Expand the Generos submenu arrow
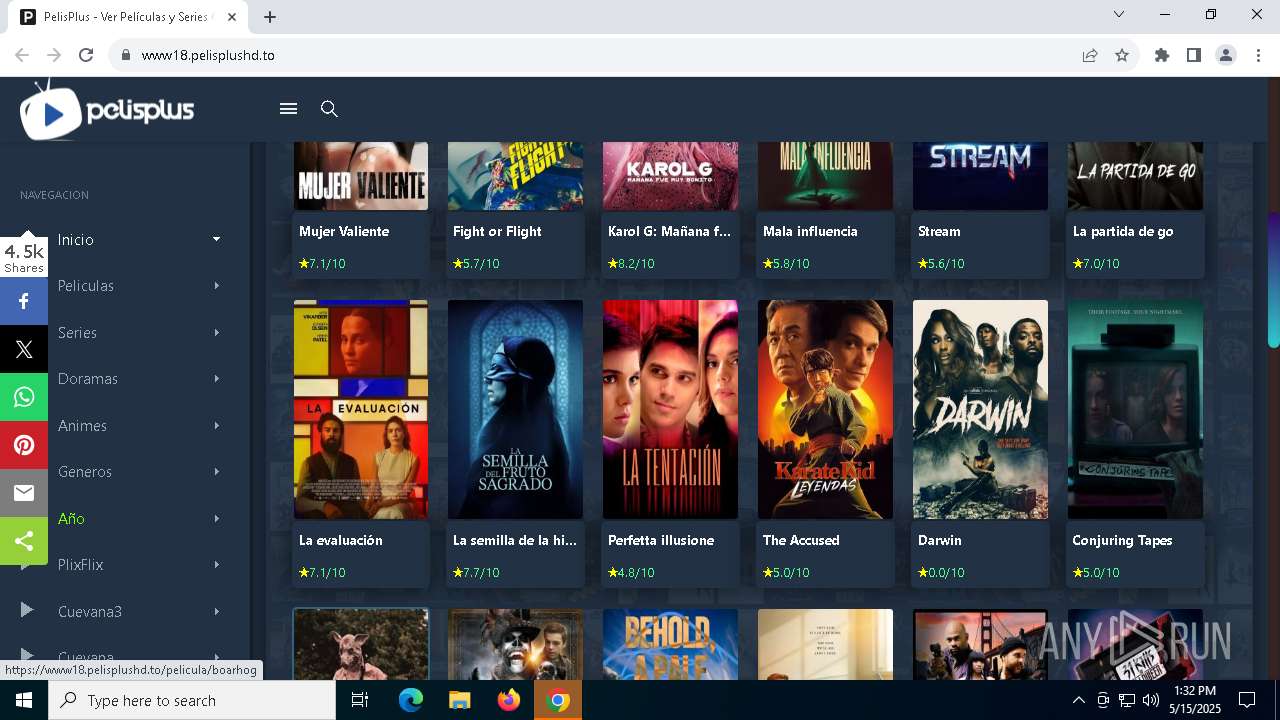Viewport: 1280px width, 720px height. click(x=216, y=472)
